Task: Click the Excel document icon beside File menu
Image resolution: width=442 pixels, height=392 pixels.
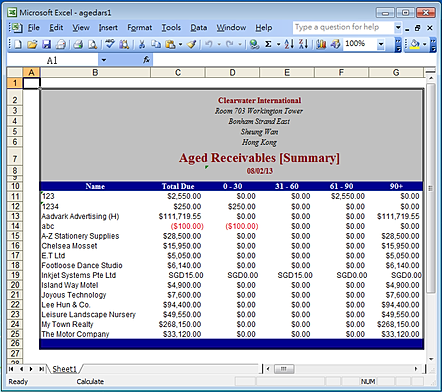Action: coord(17,27)
